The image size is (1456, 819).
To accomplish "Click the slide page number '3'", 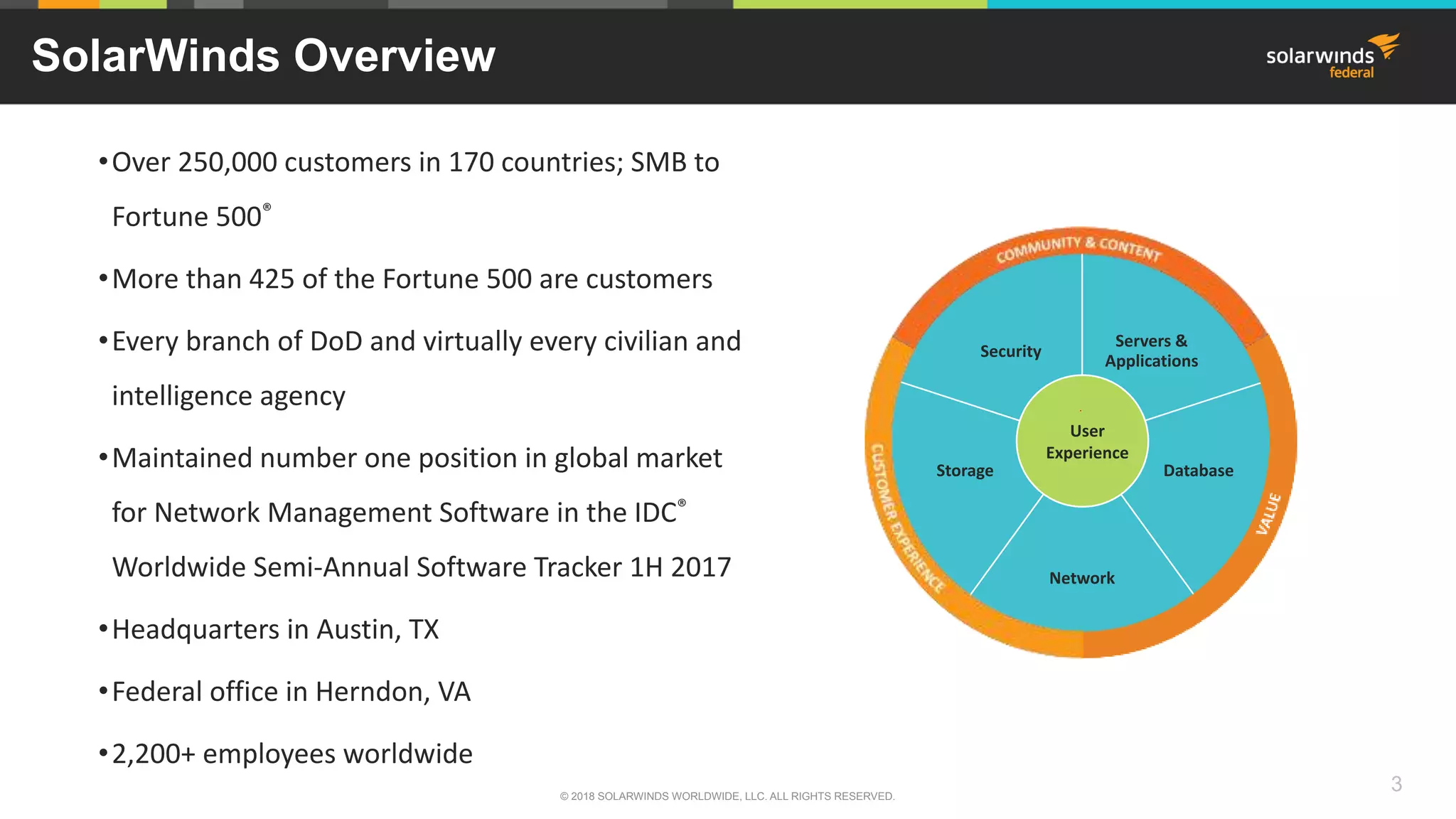I will (1396, 784).
